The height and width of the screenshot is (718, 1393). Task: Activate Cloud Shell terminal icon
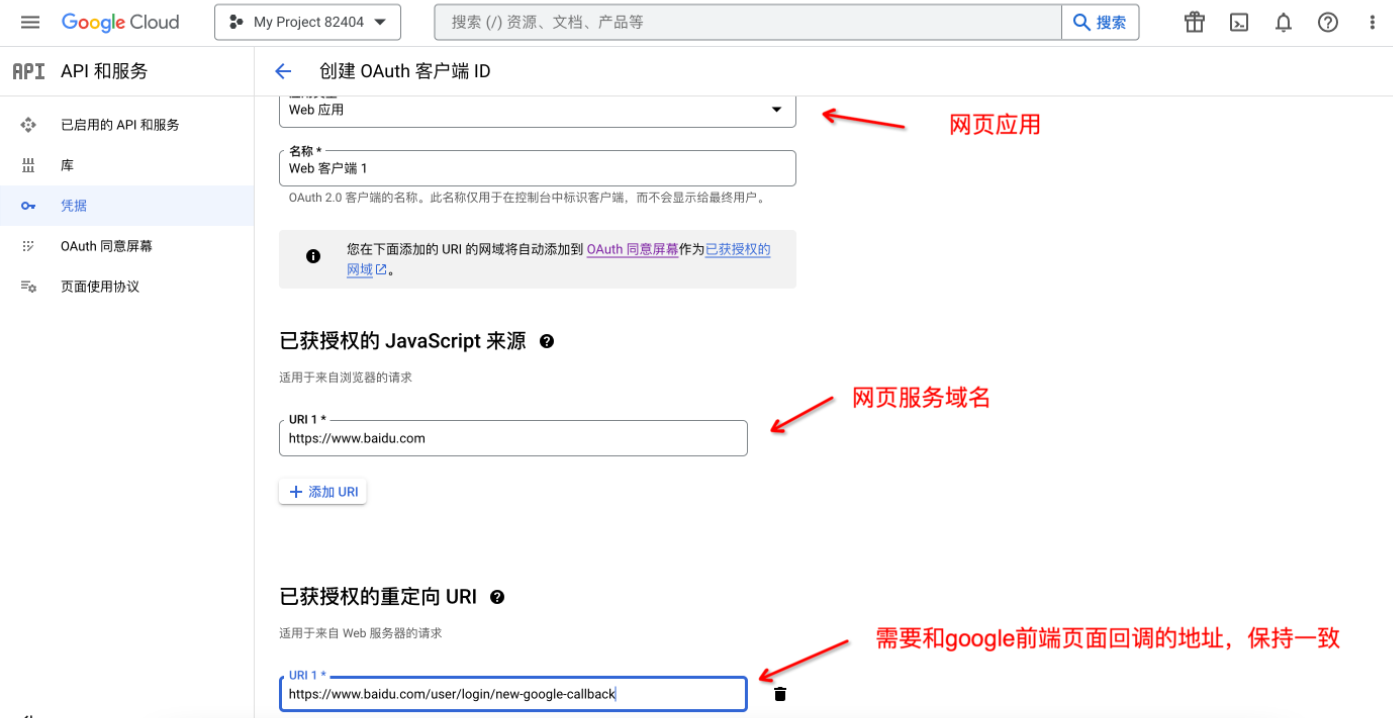[1239, 22]
